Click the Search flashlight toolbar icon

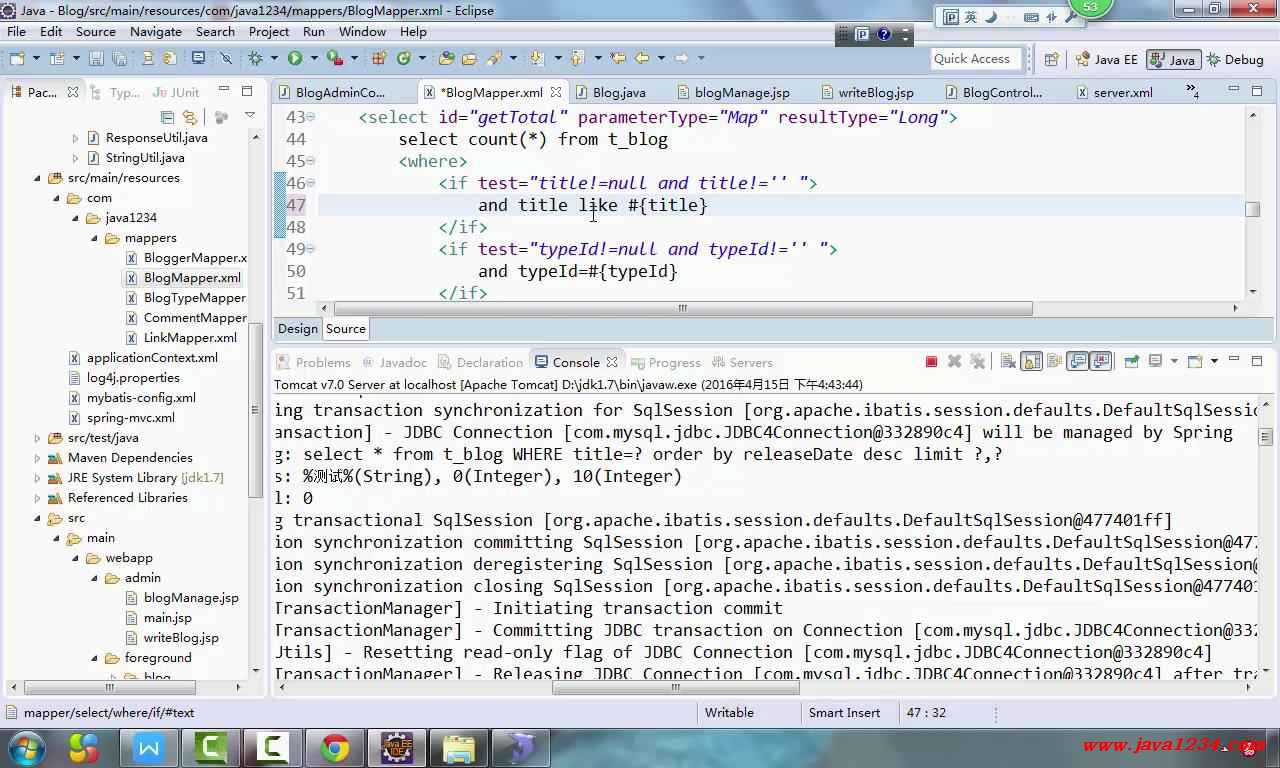point(493,58)
